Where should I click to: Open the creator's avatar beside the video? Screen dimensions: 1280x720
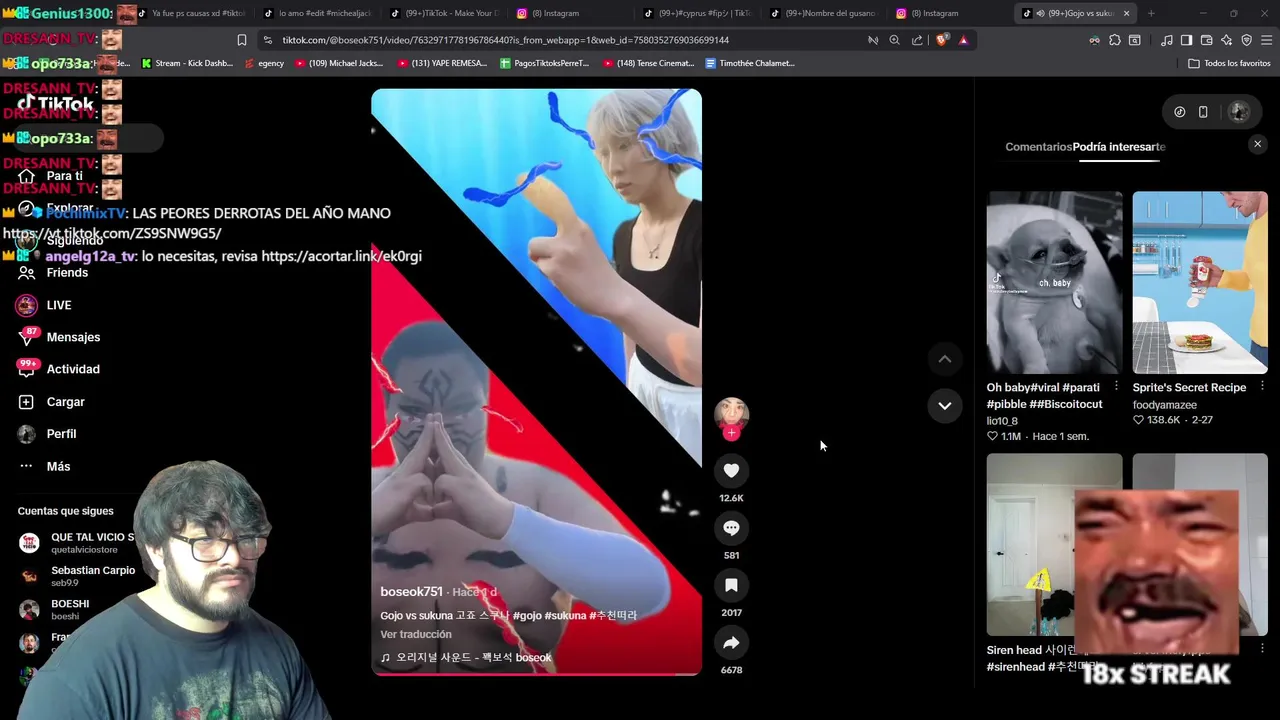tap(731, 413)
